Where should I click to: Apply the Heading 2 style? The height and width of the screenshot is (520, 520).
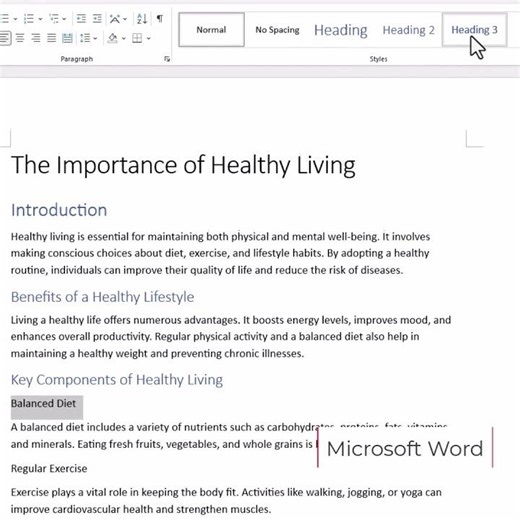coord(408,30)
